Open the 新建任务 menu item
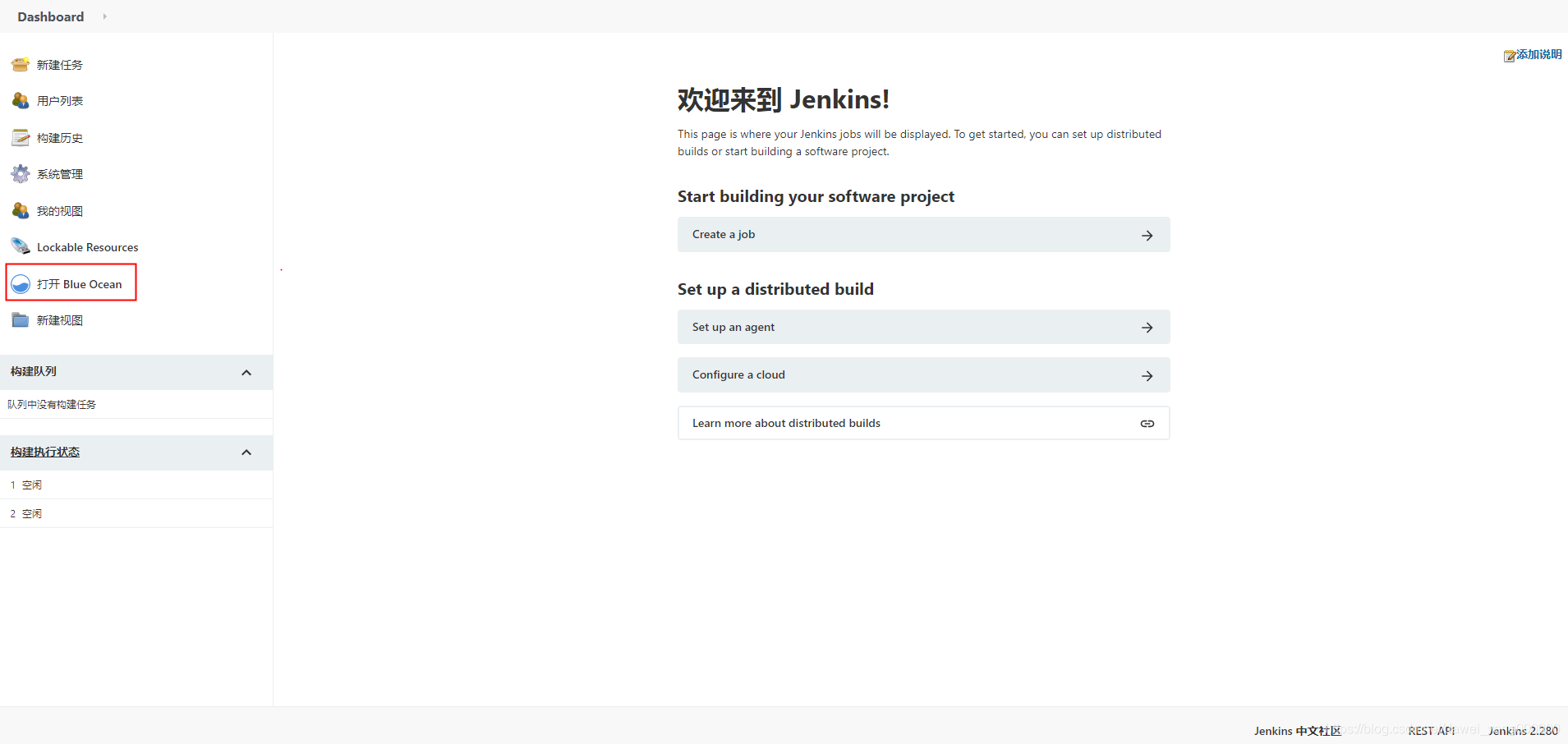The height and width of the screenshot is (744, 1568). pyautogui.click(x=60, y=65)
